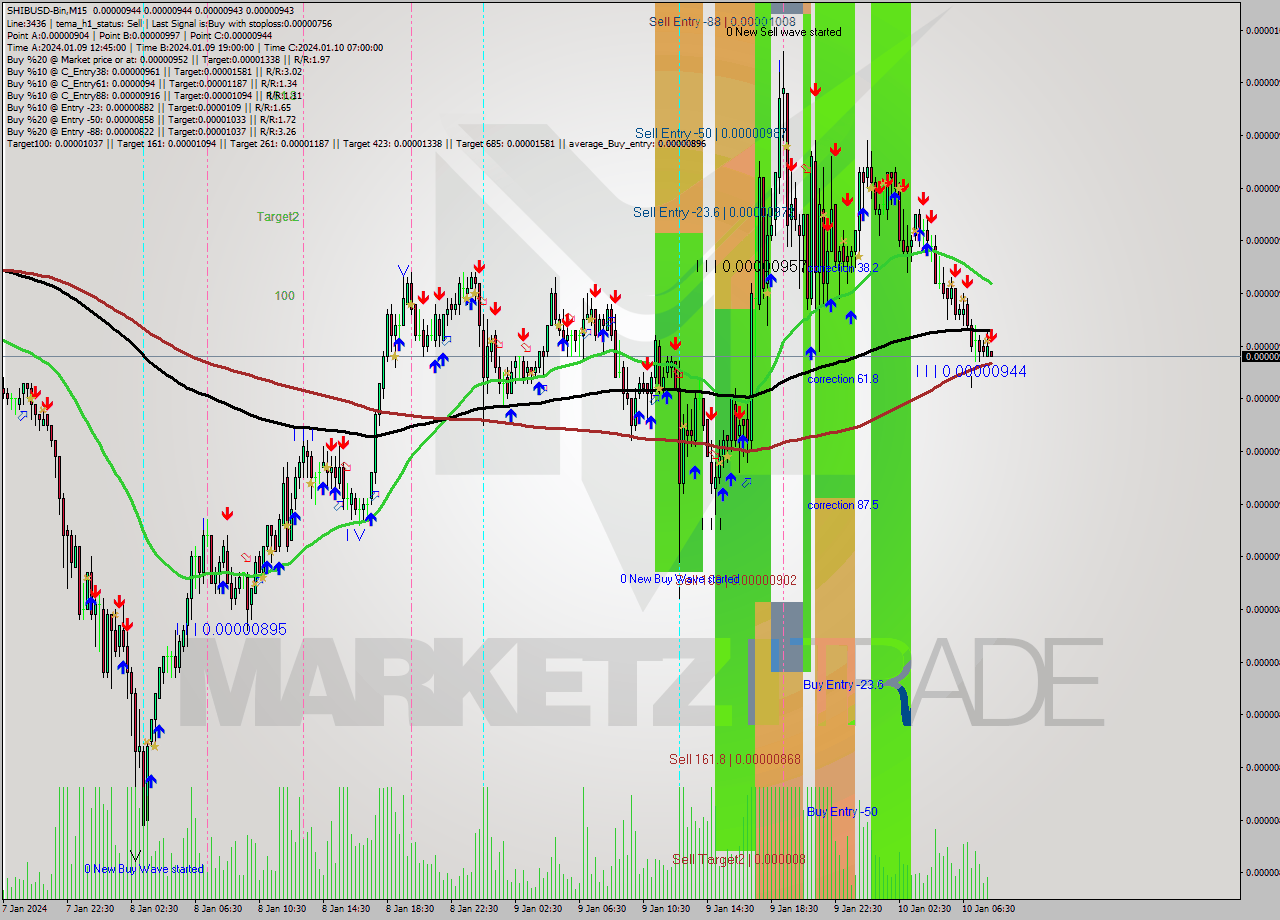Select the 'I I I 0.00000944' wave label

(971, 371)
